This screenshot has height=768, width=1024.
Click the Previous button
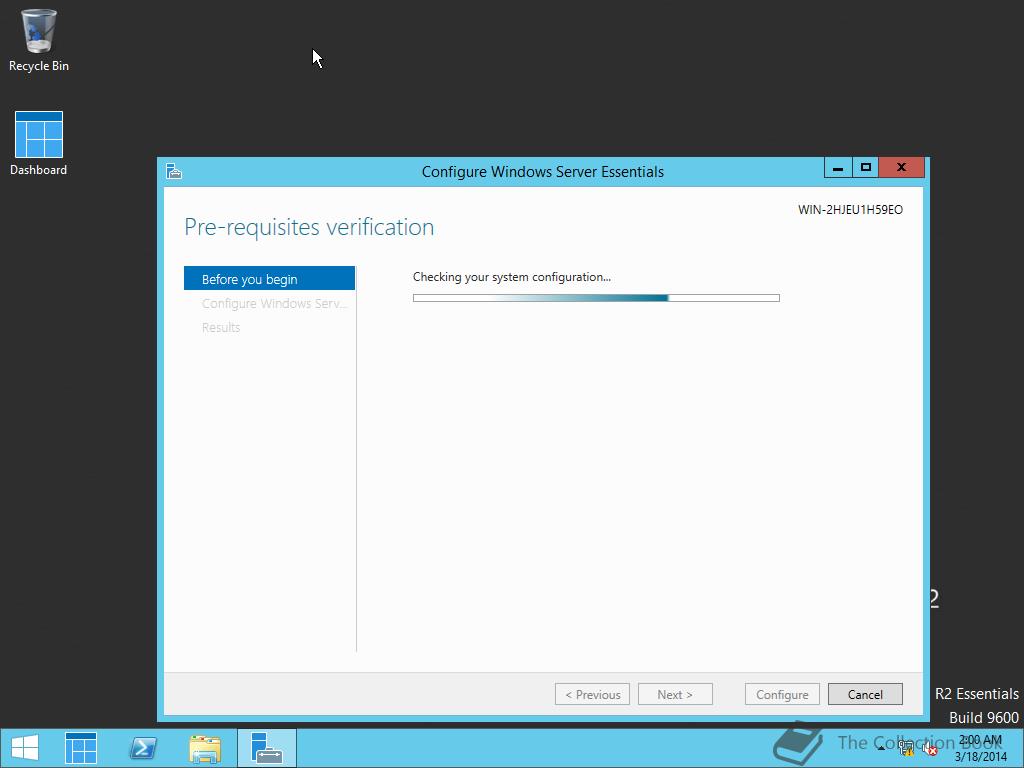point(592,694)
